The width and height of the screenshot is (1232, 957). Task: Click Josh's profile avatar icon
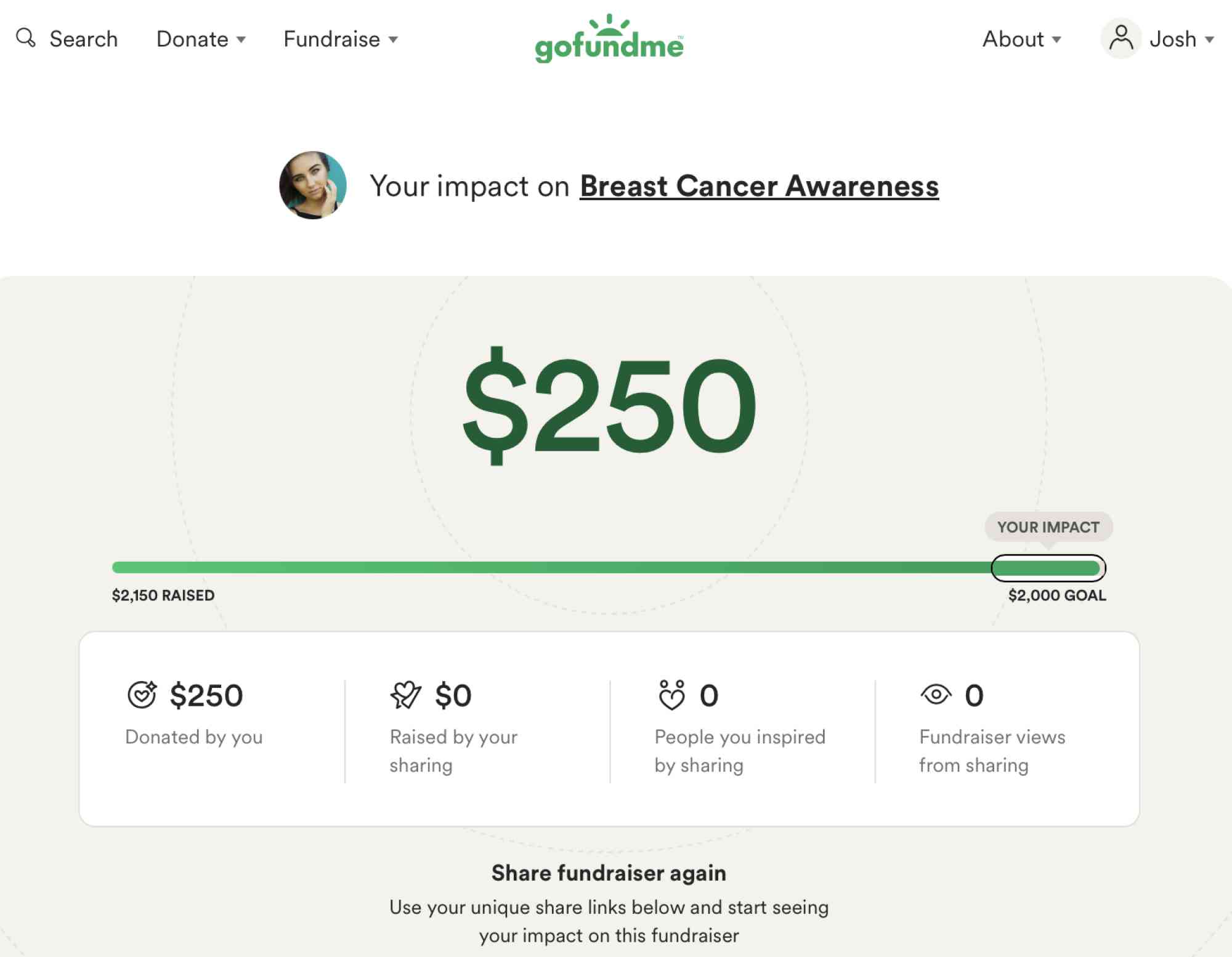[1121, 38]
